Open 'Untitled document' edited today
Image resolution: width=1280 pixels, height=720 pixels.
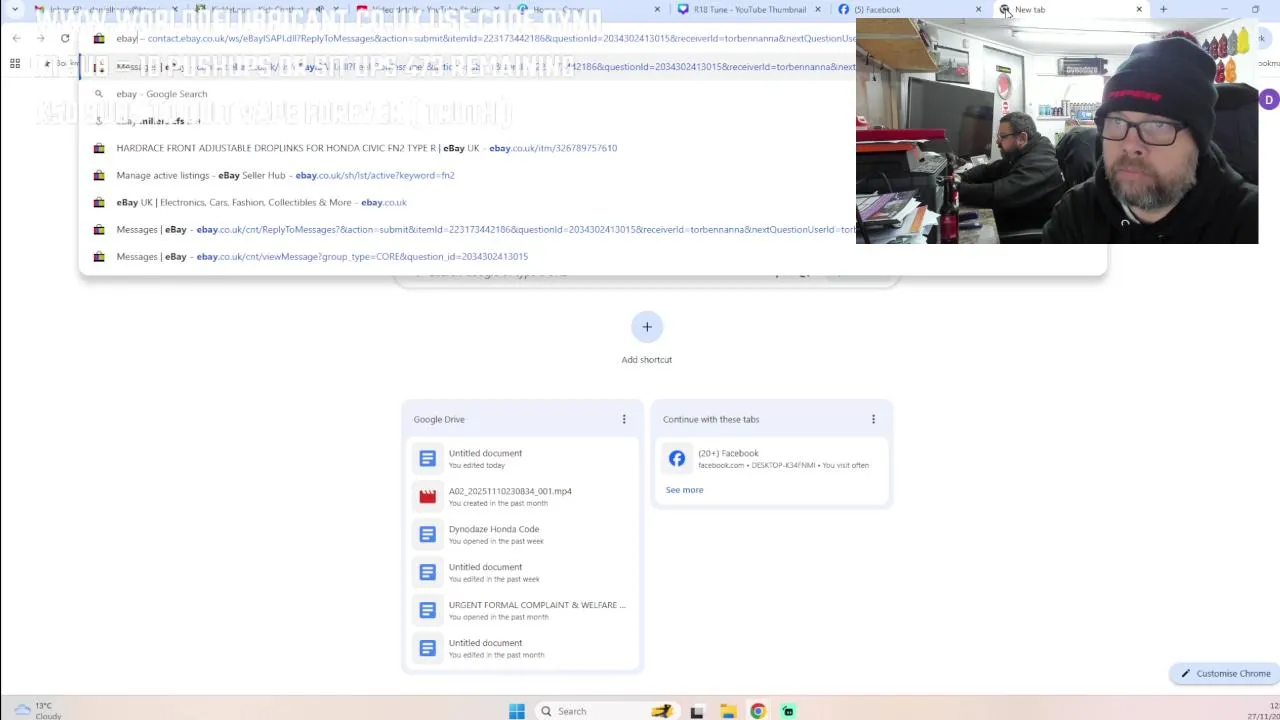point(521,458)
